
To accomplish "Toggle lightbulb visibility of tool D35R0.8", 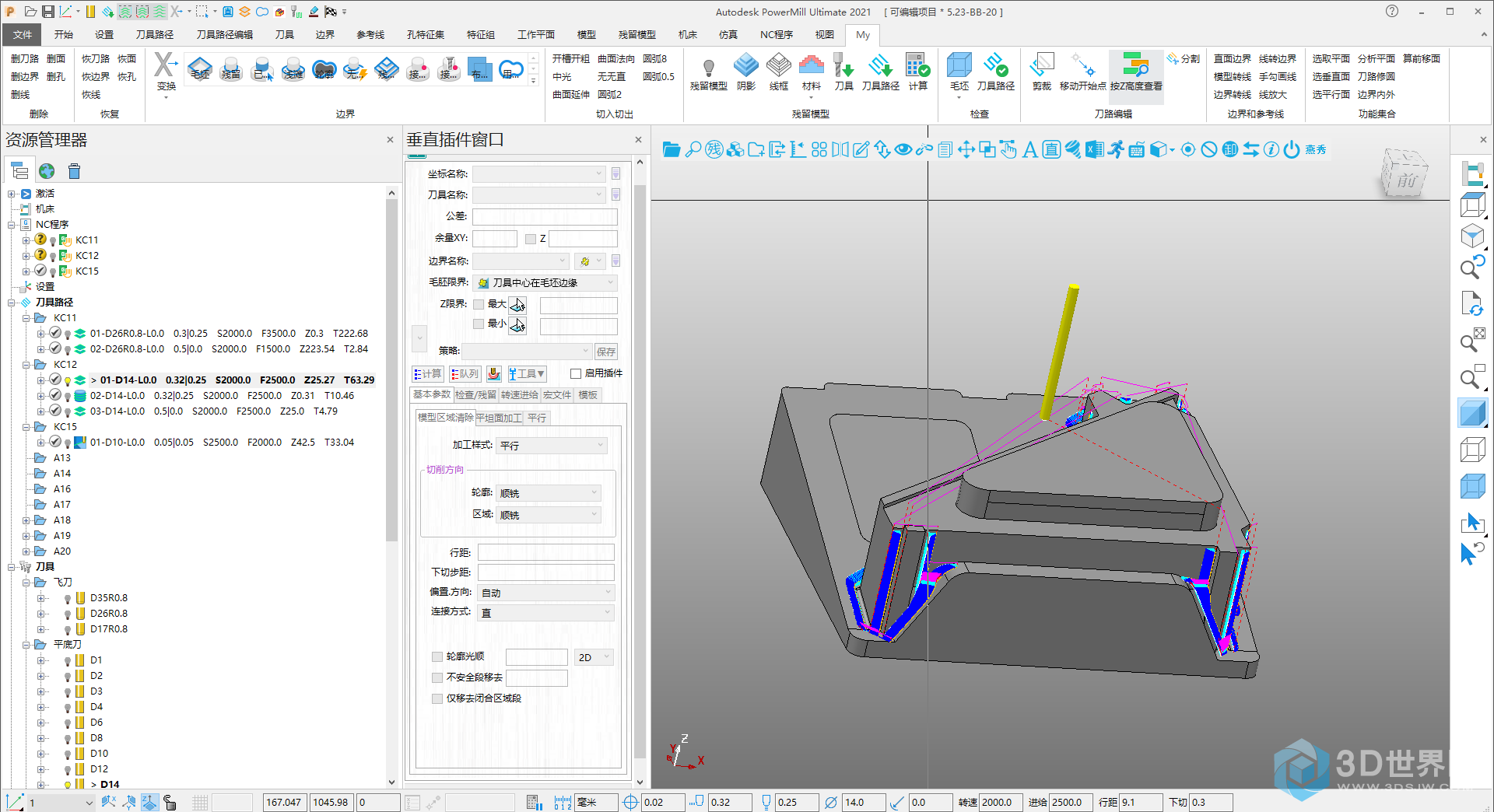I will click(x=68, y=599).
